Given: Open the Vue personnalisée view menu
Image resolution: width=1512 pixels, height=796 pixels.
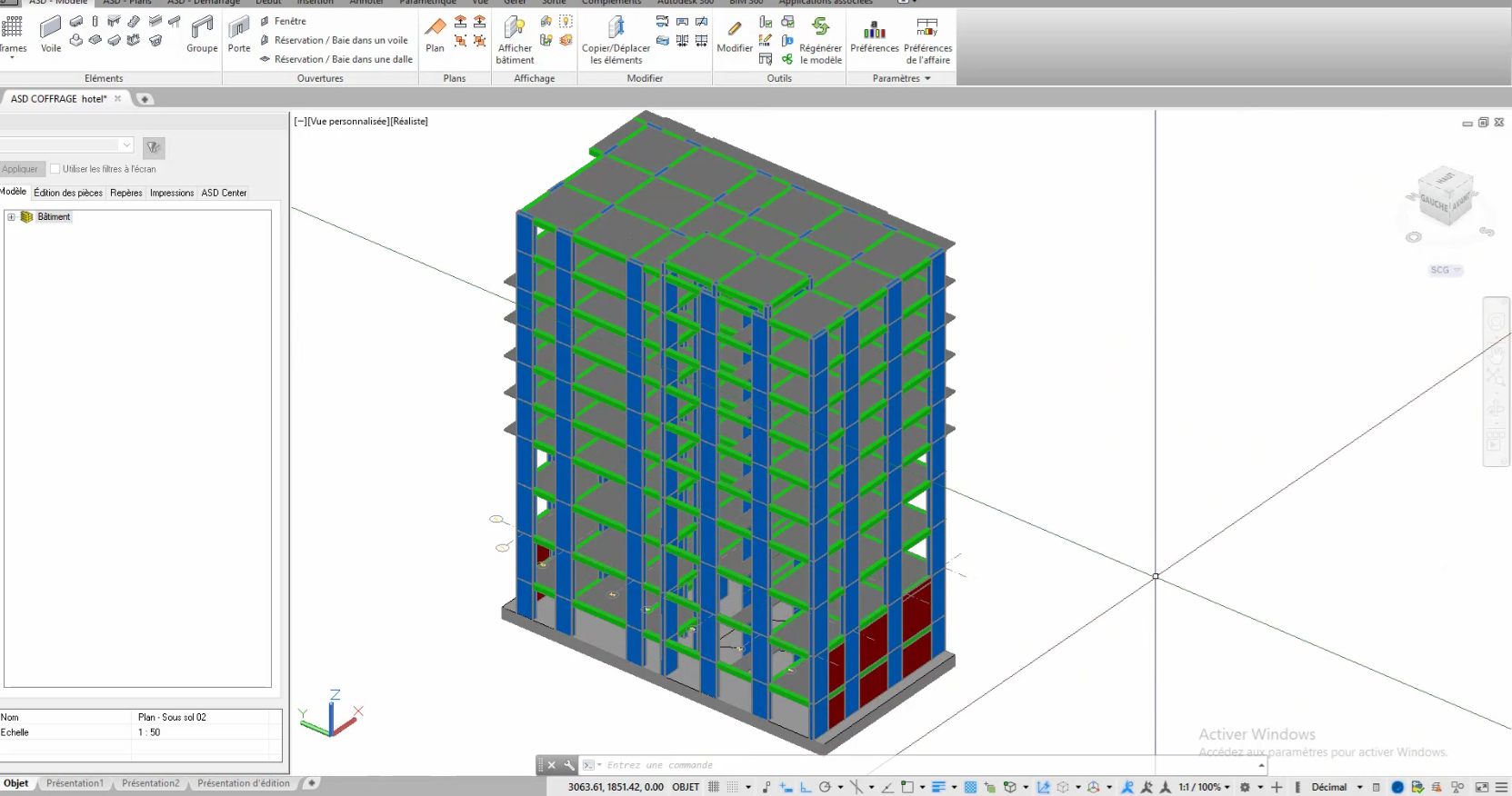Looking at the screenshot, I should [348, 121].
